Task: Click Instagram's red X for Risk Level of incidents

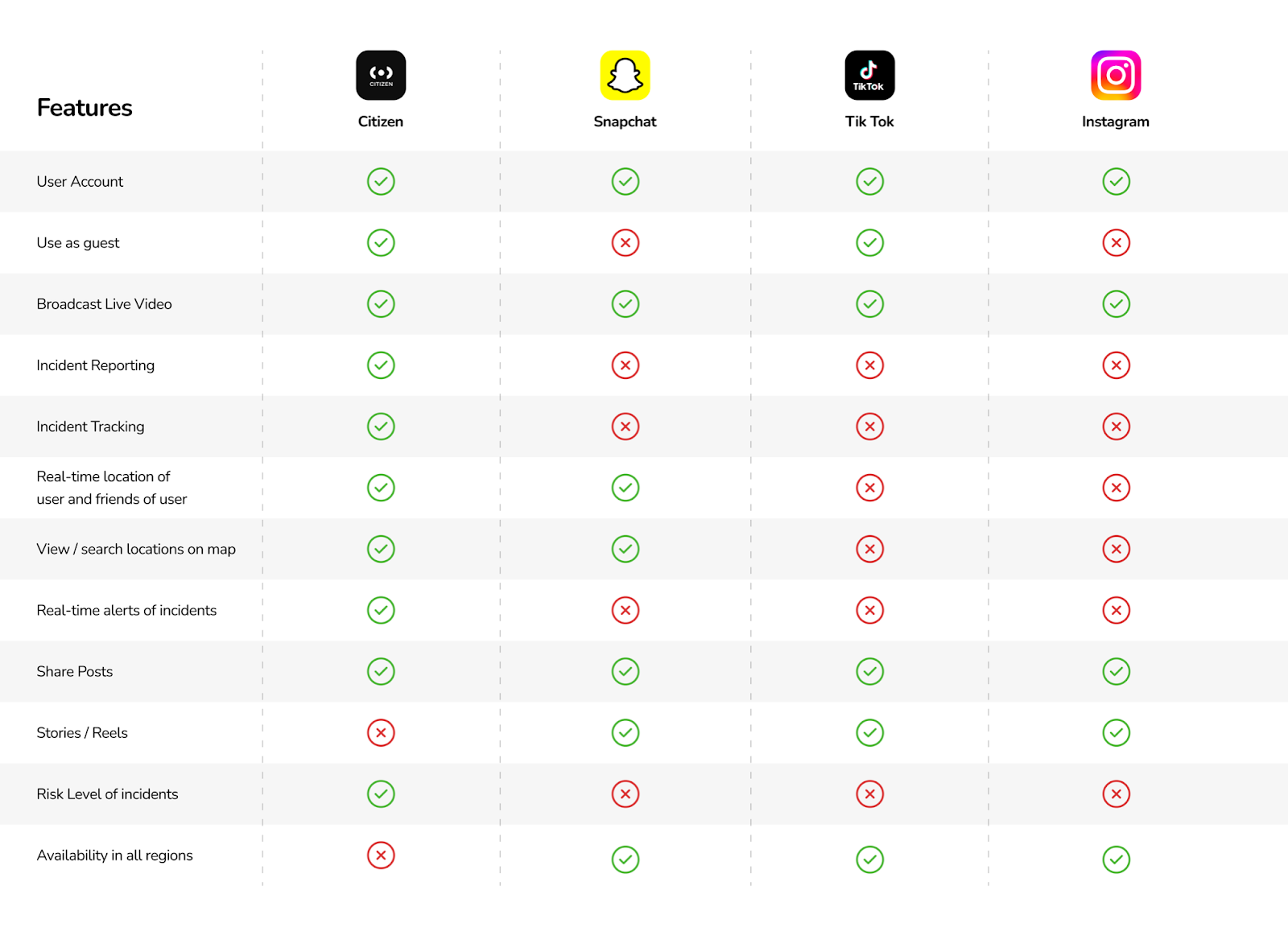Action: click(1117, 794)
